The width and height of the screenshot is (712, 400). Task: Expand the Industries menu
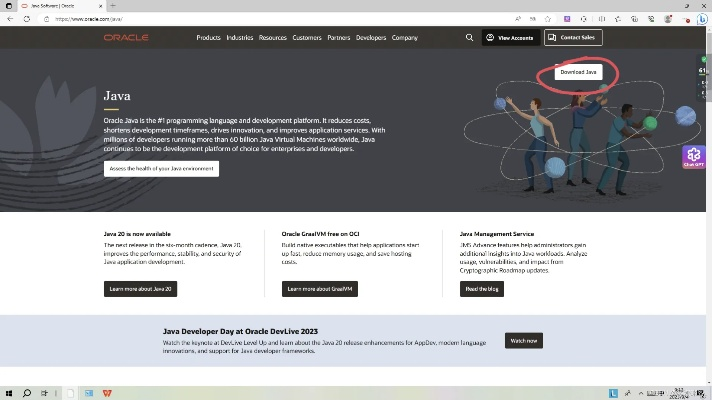click(240, 37)
